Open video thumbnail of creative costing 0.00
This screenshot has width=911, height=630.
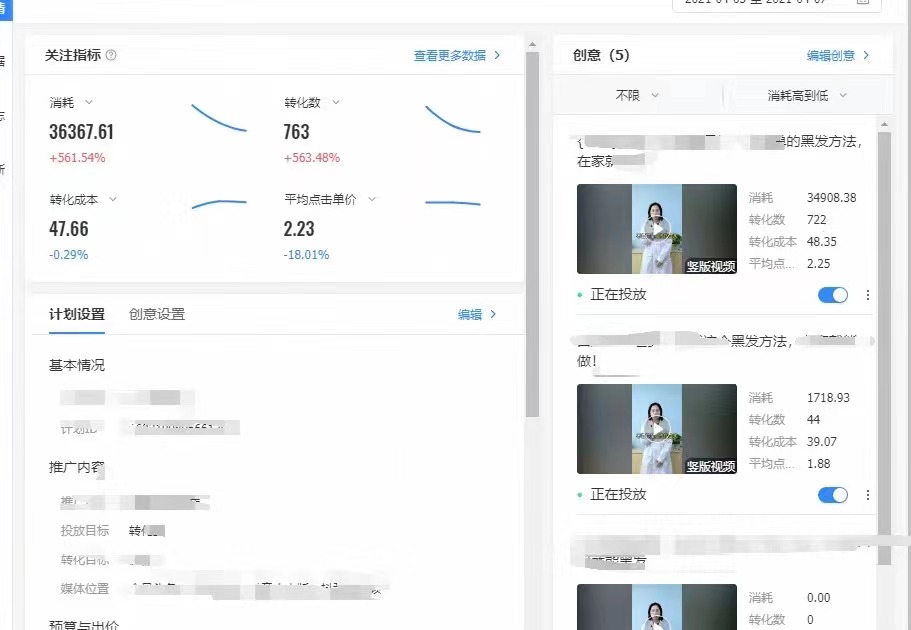tap(657, 607)
